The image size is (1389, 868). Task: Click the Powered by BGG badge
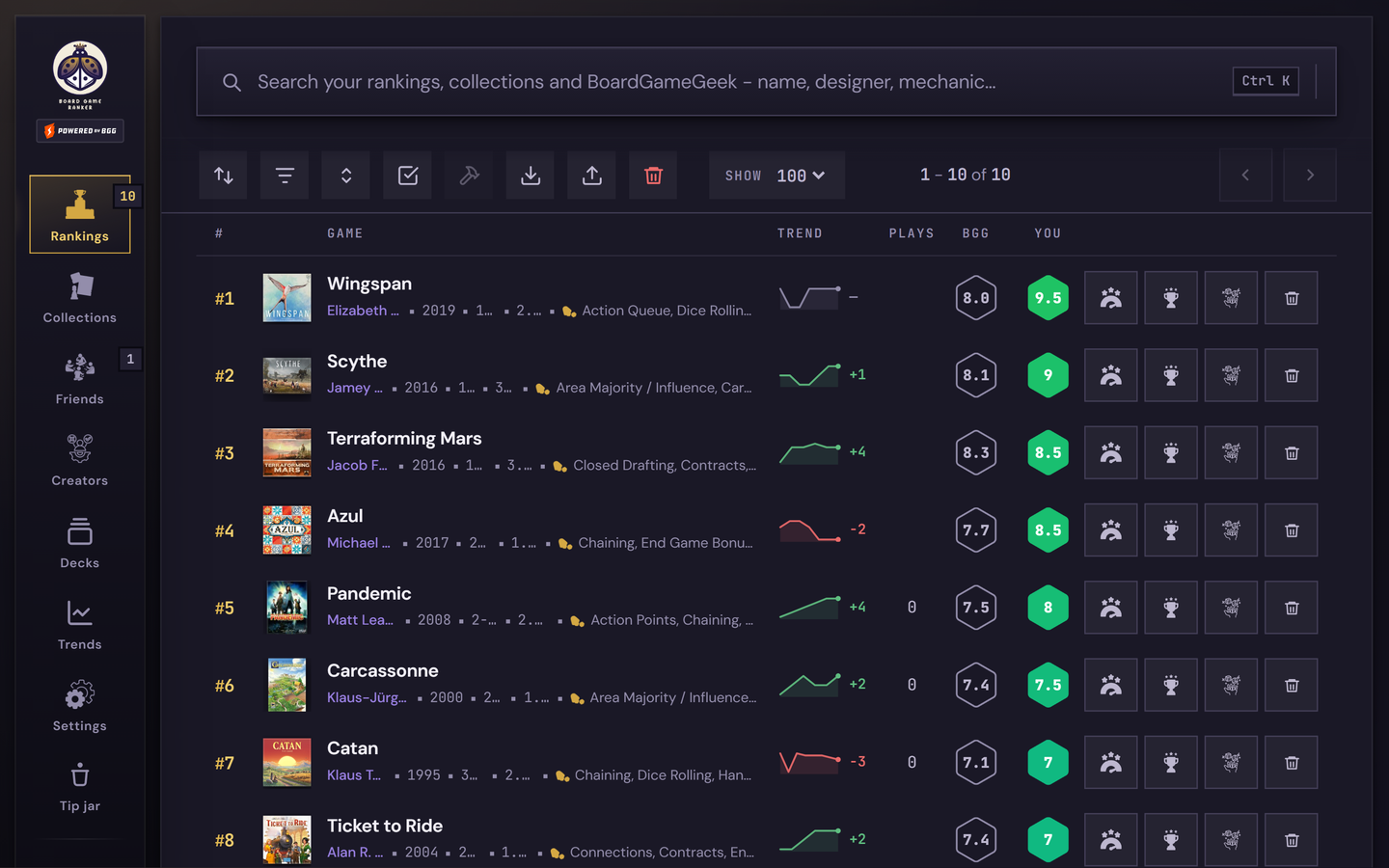80,130
